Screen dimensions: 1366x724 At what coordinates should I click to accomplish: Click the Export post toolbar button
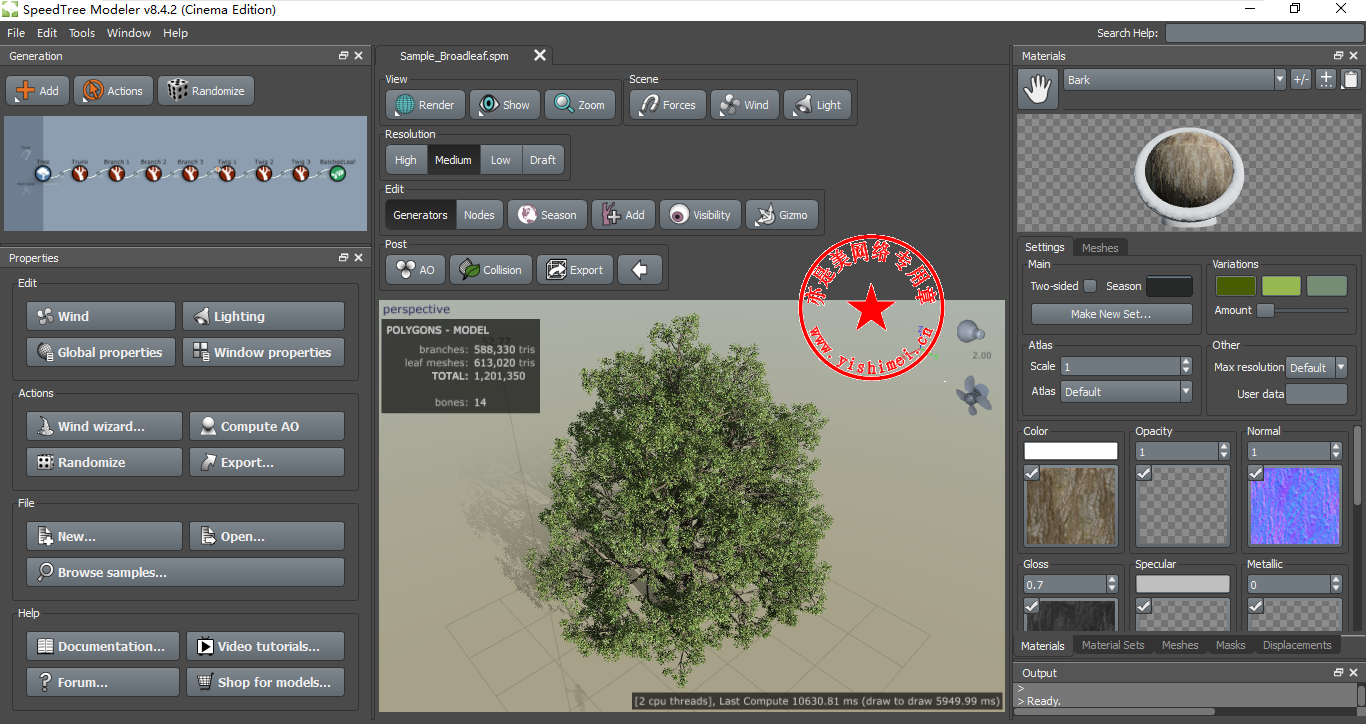click(574, 270)
